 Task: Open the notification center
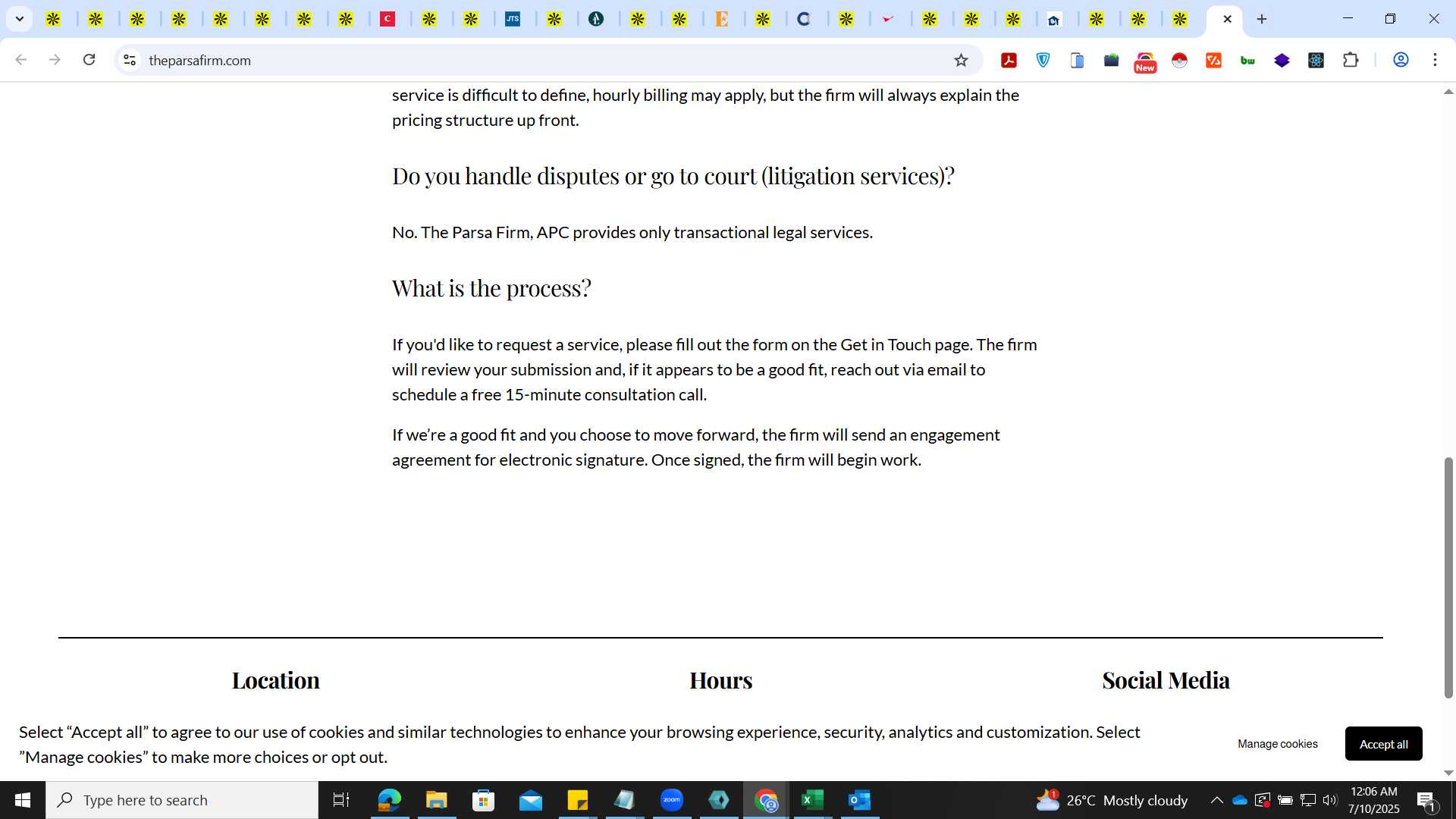pos(1426,800)
